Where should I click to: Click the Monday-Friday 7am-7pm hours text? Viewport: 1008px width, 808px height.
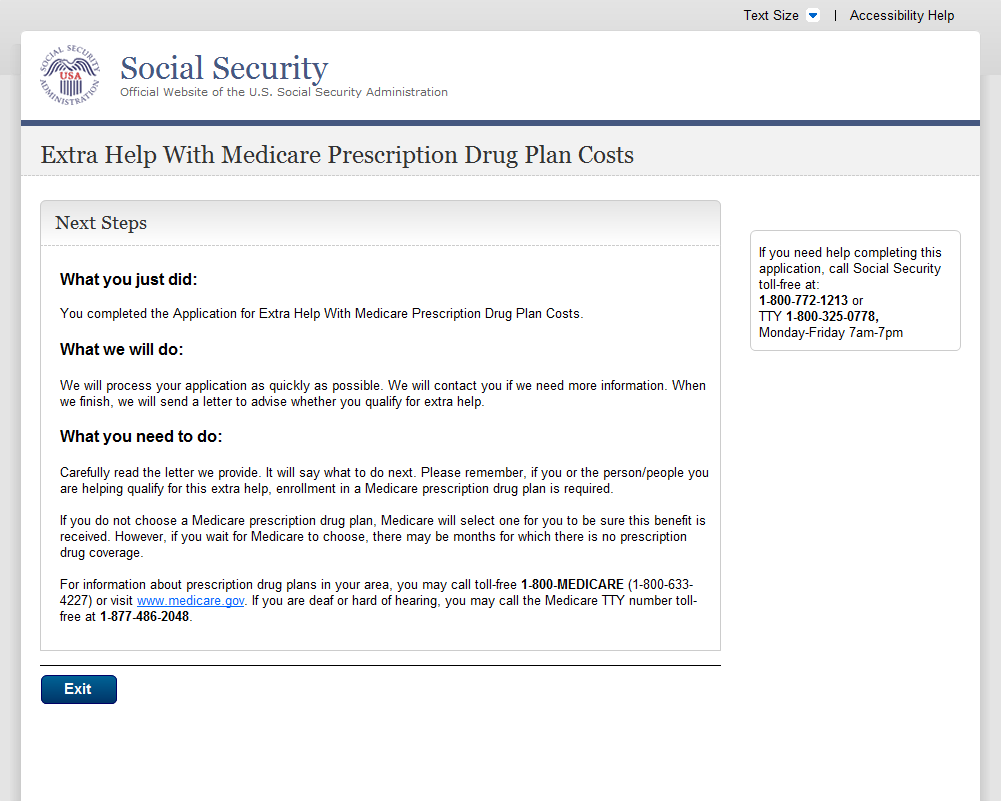point(830,332)
